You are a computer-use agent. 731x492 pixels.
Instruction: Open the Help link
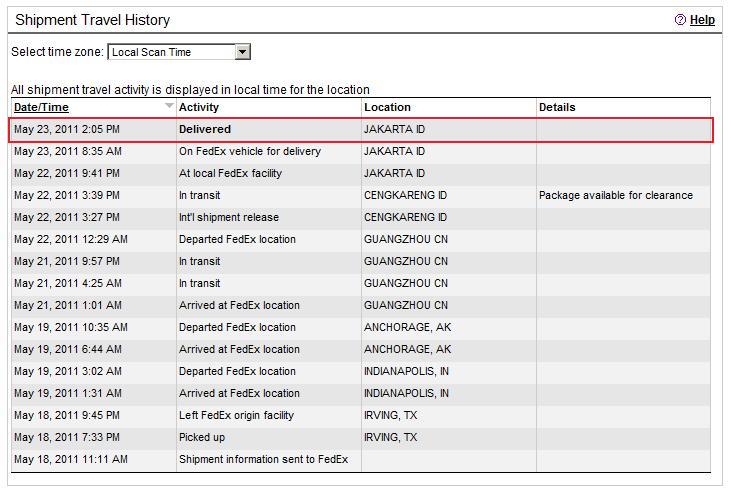[702, 20]
